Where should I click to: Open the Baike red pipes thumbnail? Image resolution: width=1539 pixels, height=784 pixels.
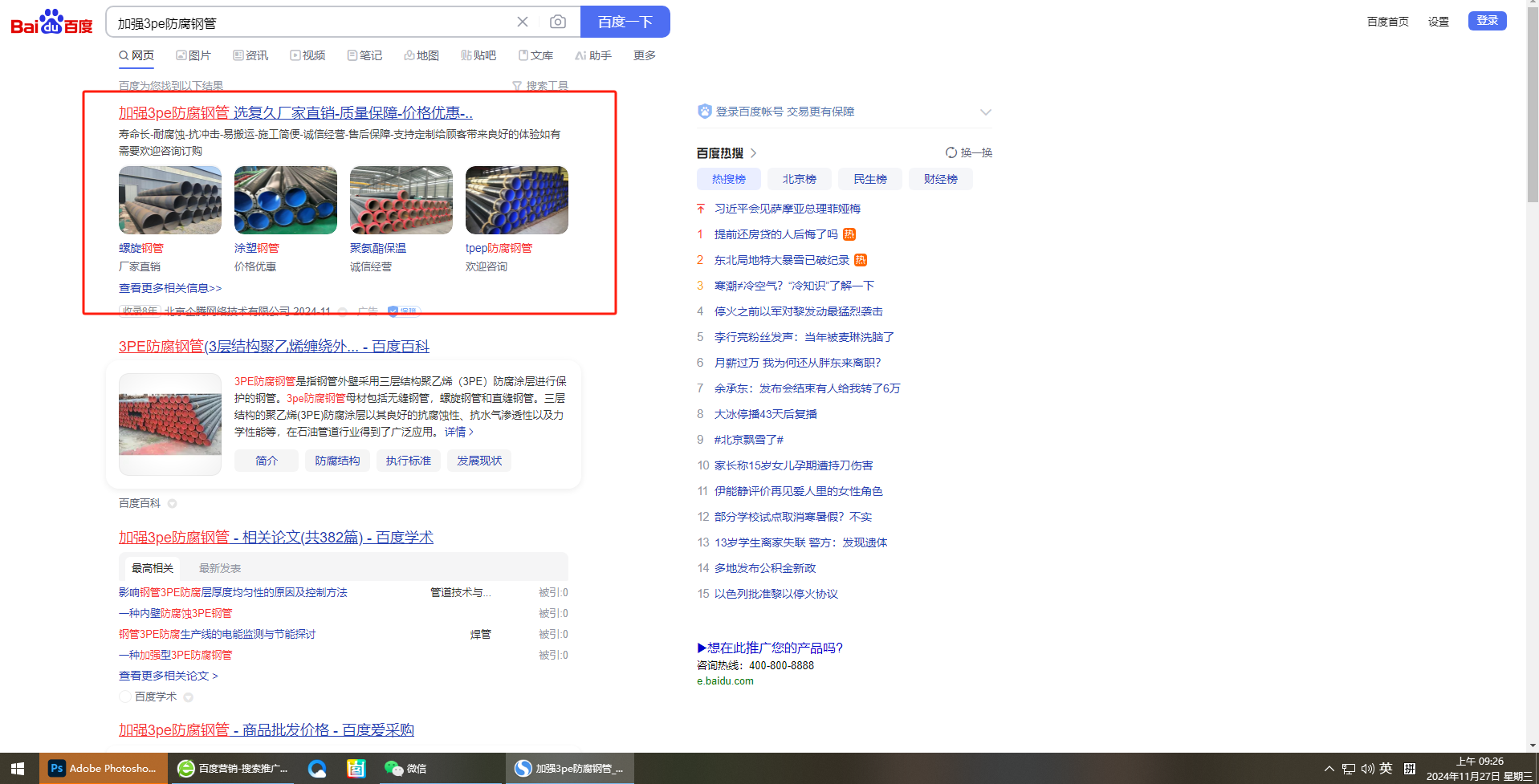[x=170, y=424]
